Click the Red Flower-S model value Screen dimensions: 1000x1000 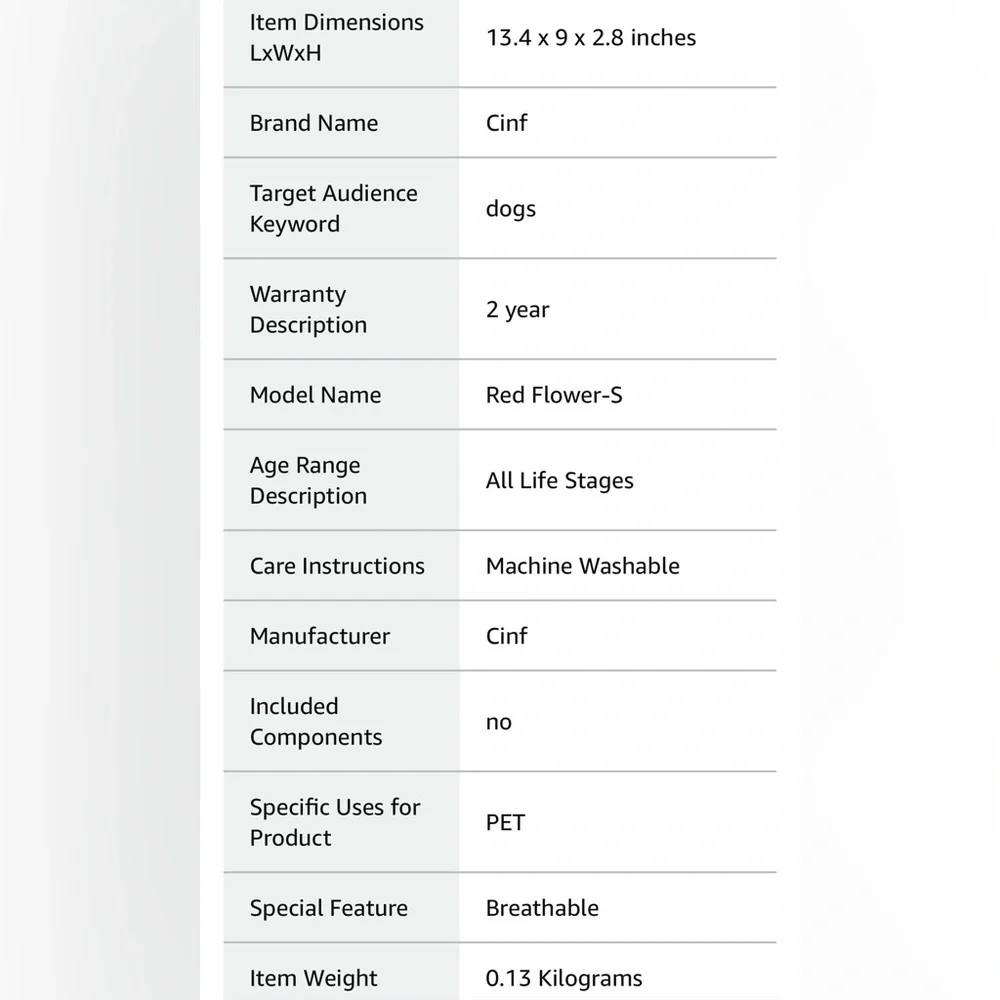tap(554, 395)
